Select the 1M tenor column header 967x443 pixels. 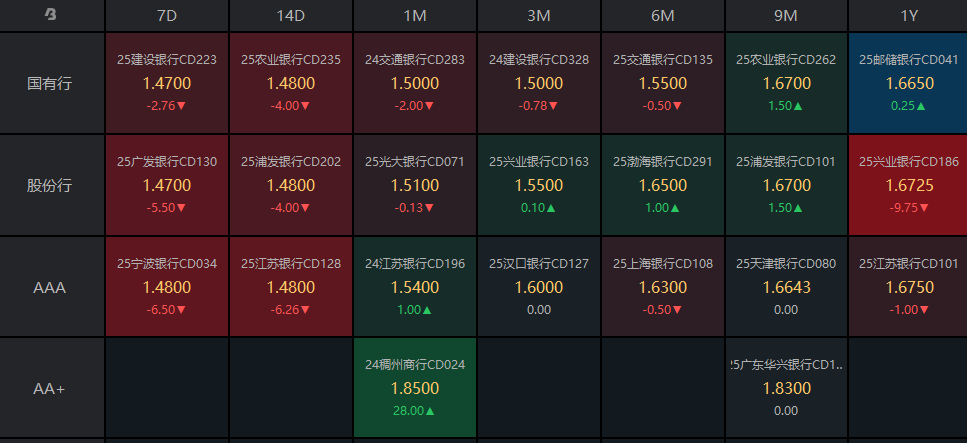pos(415,15)
